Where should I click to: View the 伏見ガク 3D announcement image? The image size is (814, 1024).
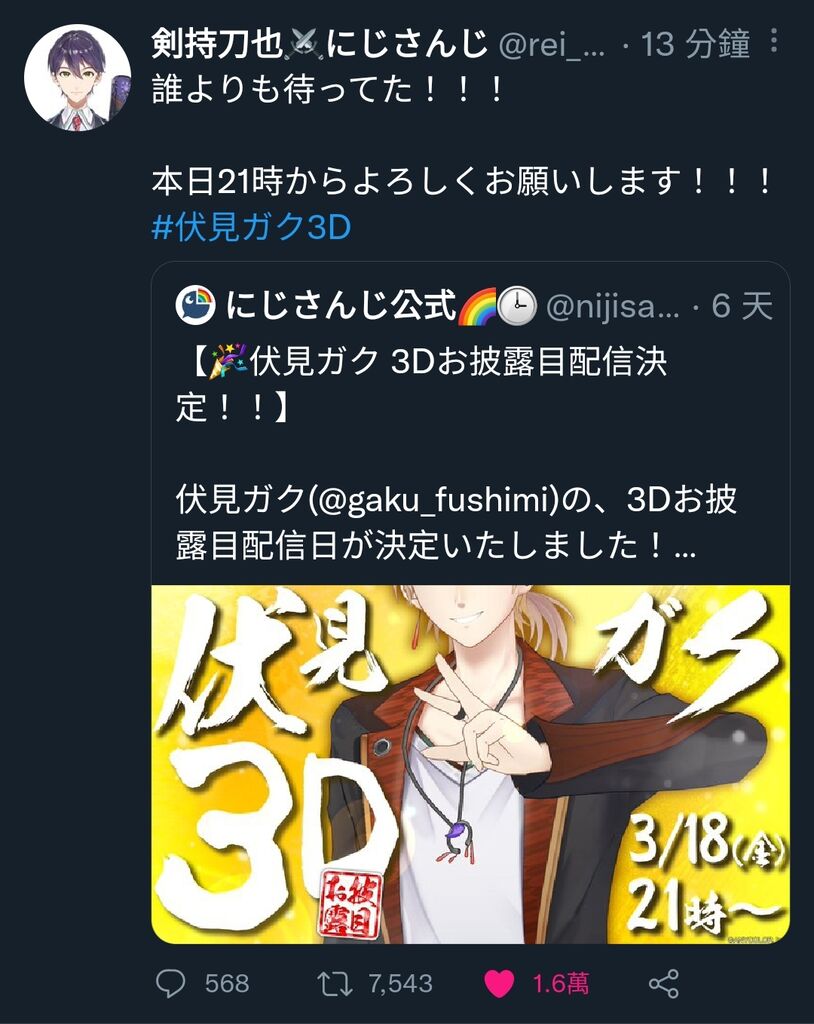[470, 764]
